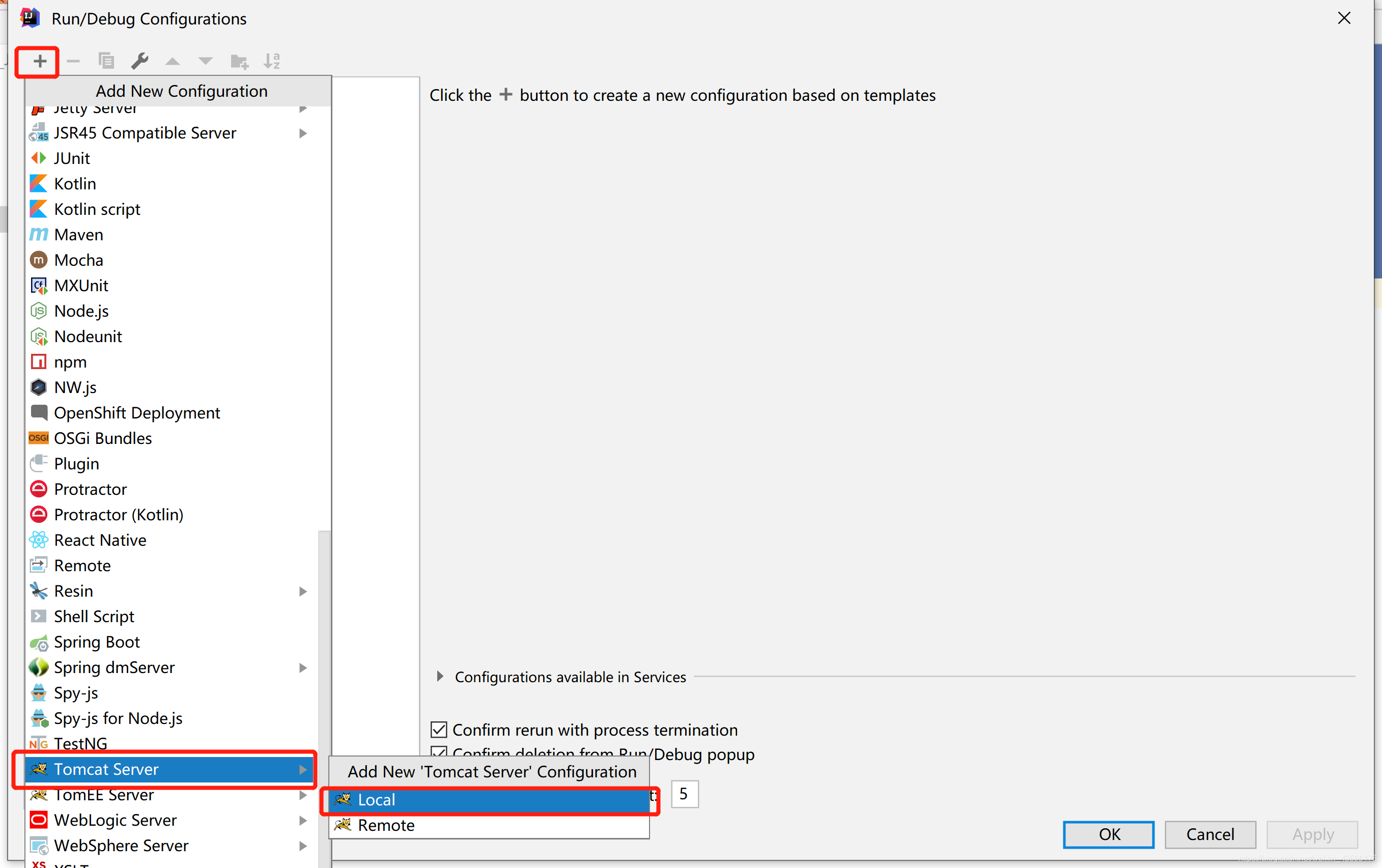This screenshot has height=868, width=1382.
Task: Click the Kotlin script icon
Action: click(39, 209)
